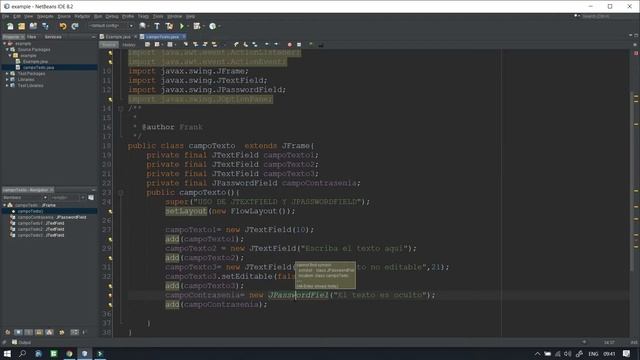640x360 pixels.
Task: Click the Clean and Build icon
Action: click(169, 26)
